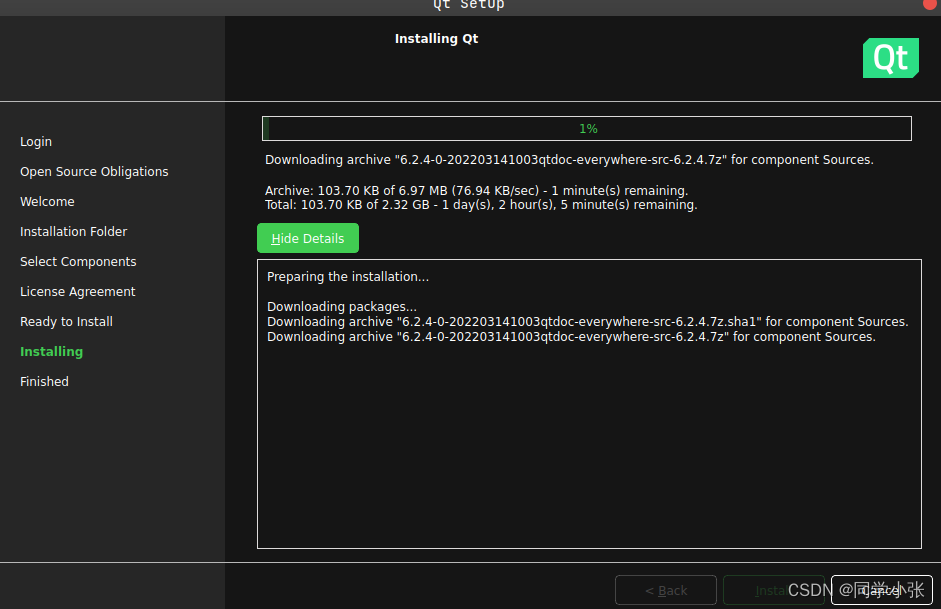Cancel the Qt installation
Image resolution: width=941 pixels, height=609 pixels.
880,590
